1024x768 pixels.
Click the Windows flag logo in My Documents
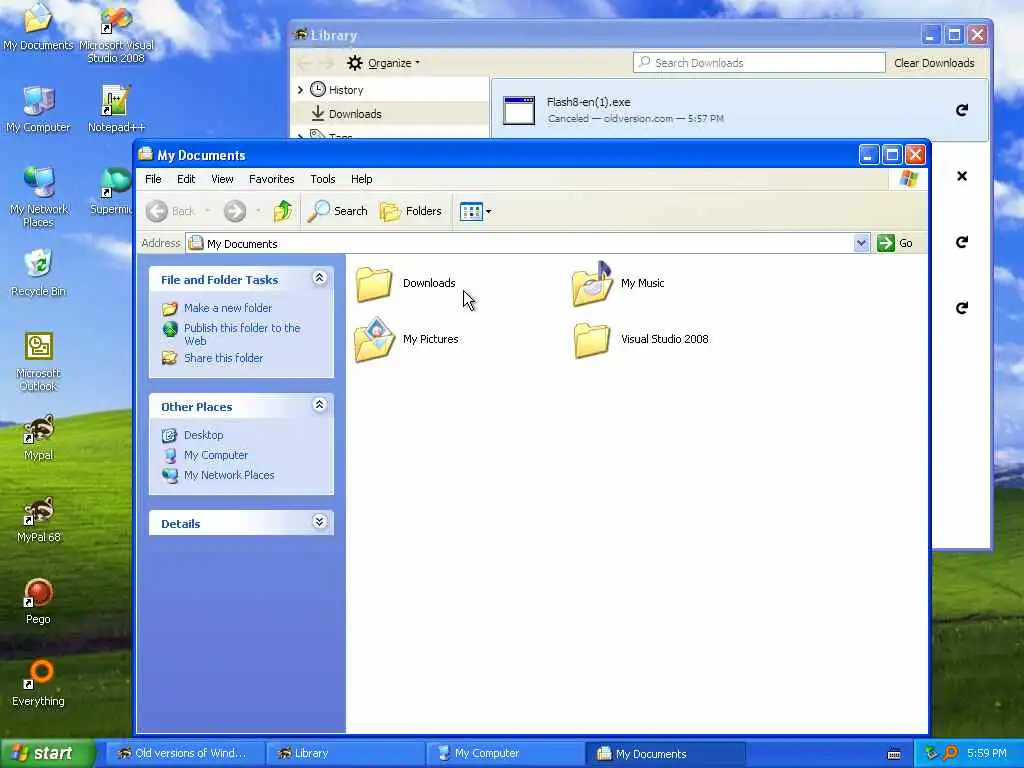pos(908,179)
